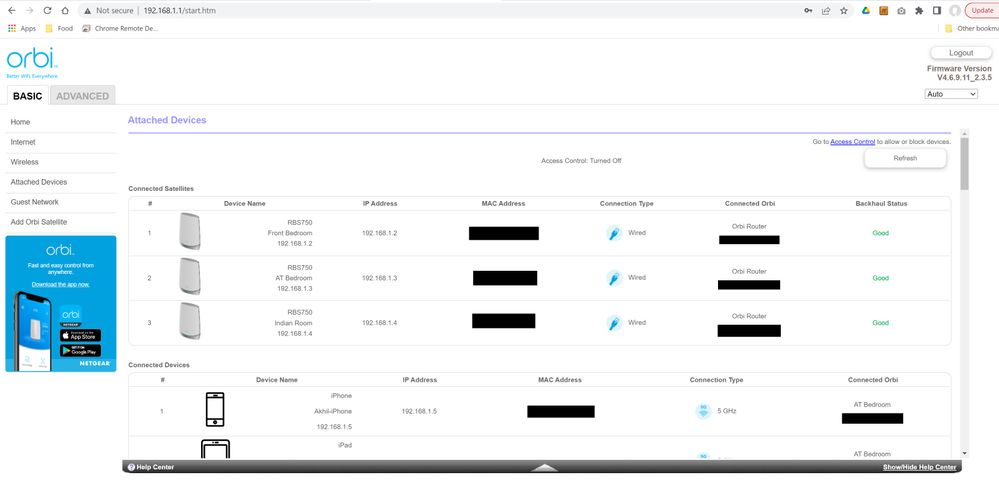
Task: Open the Google Drive extension icon
Action: [866, 10]
